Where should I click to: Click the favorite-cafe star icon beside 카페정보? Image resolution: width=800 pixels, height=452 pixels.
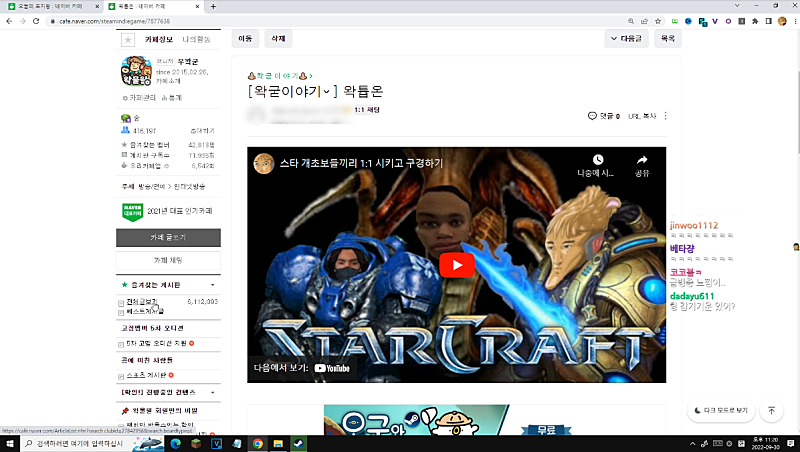click(x=128, y=39)
